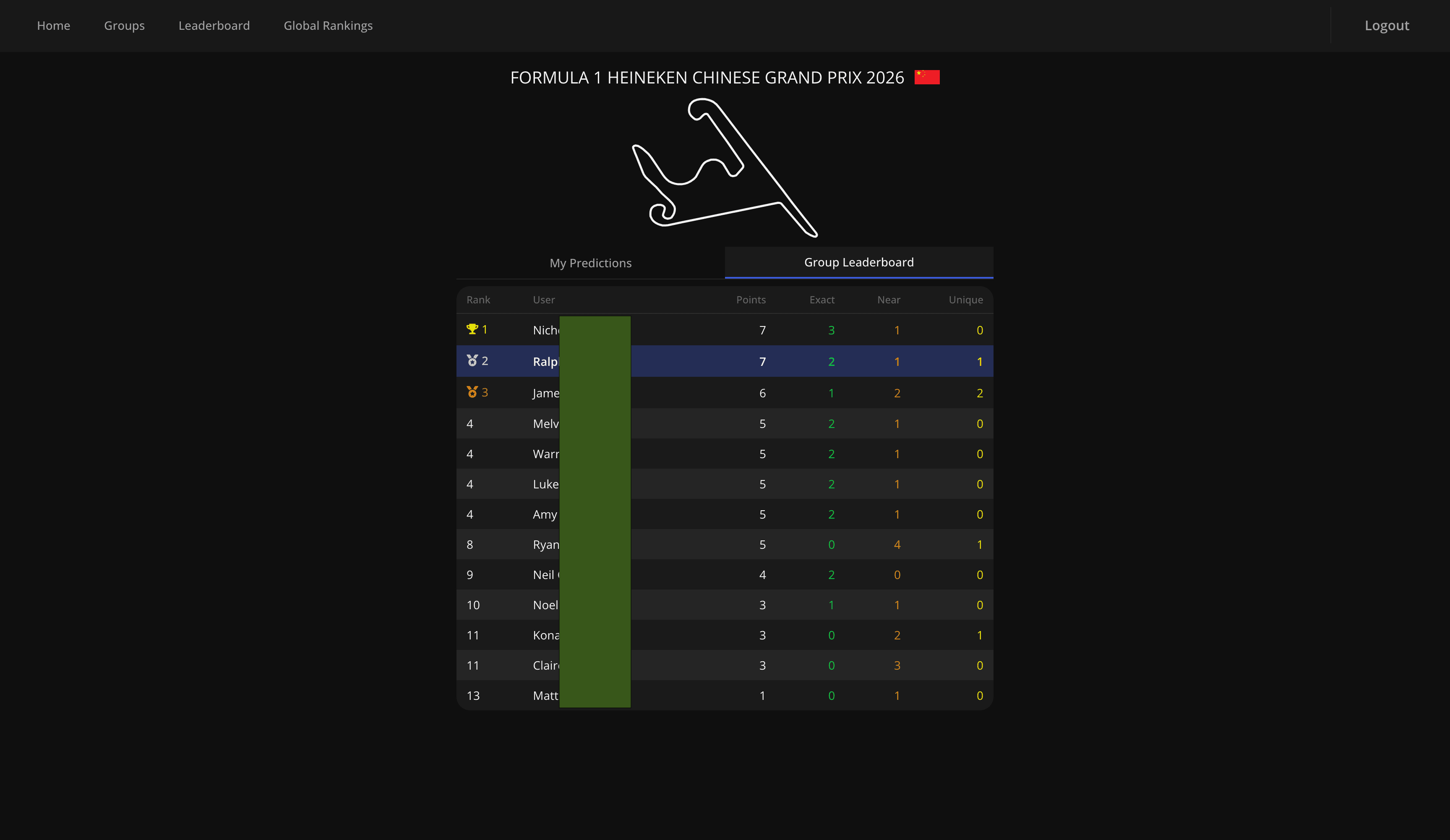Viewport: 1450px width, 840px height.
Task: Sort by the Unique column header
Action: [965, 300]
